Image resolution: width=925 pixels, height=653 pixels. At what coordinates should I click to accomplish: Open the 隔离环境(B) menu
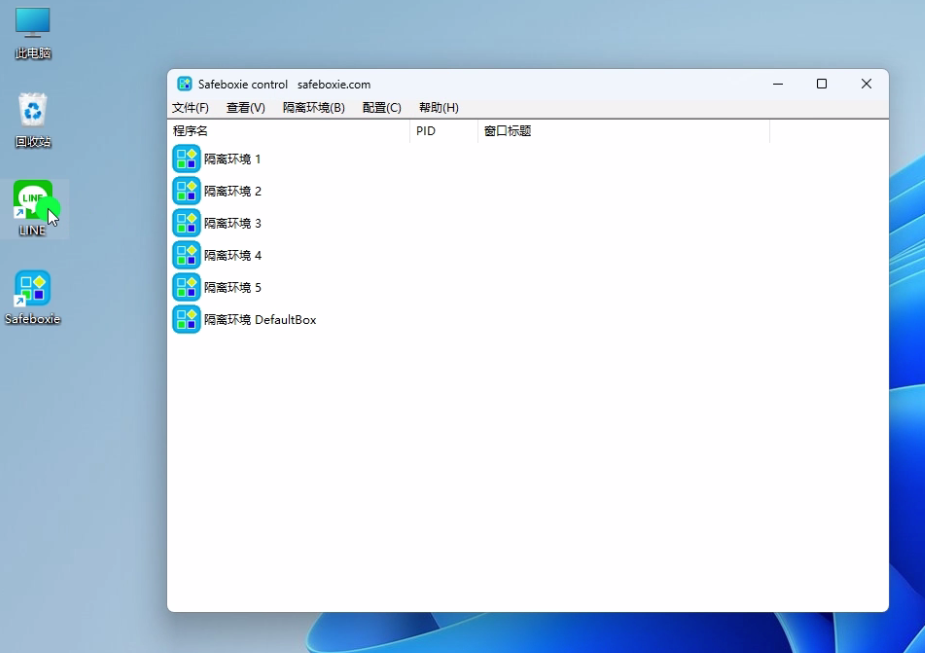[313, 107]
